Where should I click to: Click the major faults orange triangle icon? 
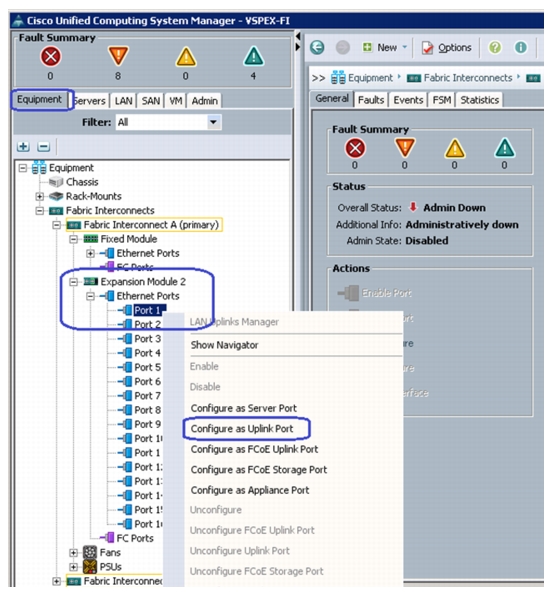(118, 56)
